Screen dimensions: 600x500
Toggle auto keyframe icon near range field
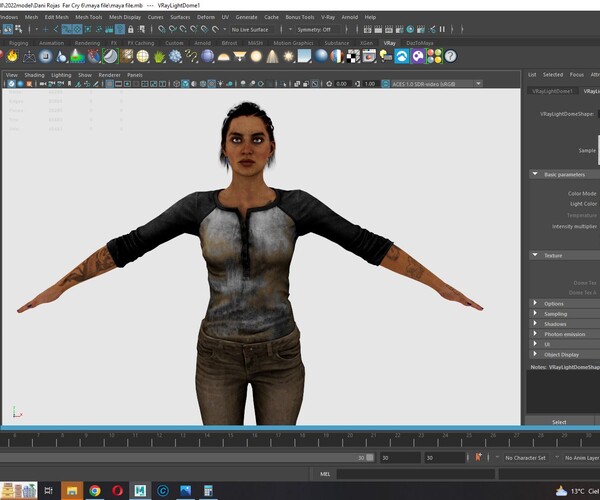click(x=478, y=457)
